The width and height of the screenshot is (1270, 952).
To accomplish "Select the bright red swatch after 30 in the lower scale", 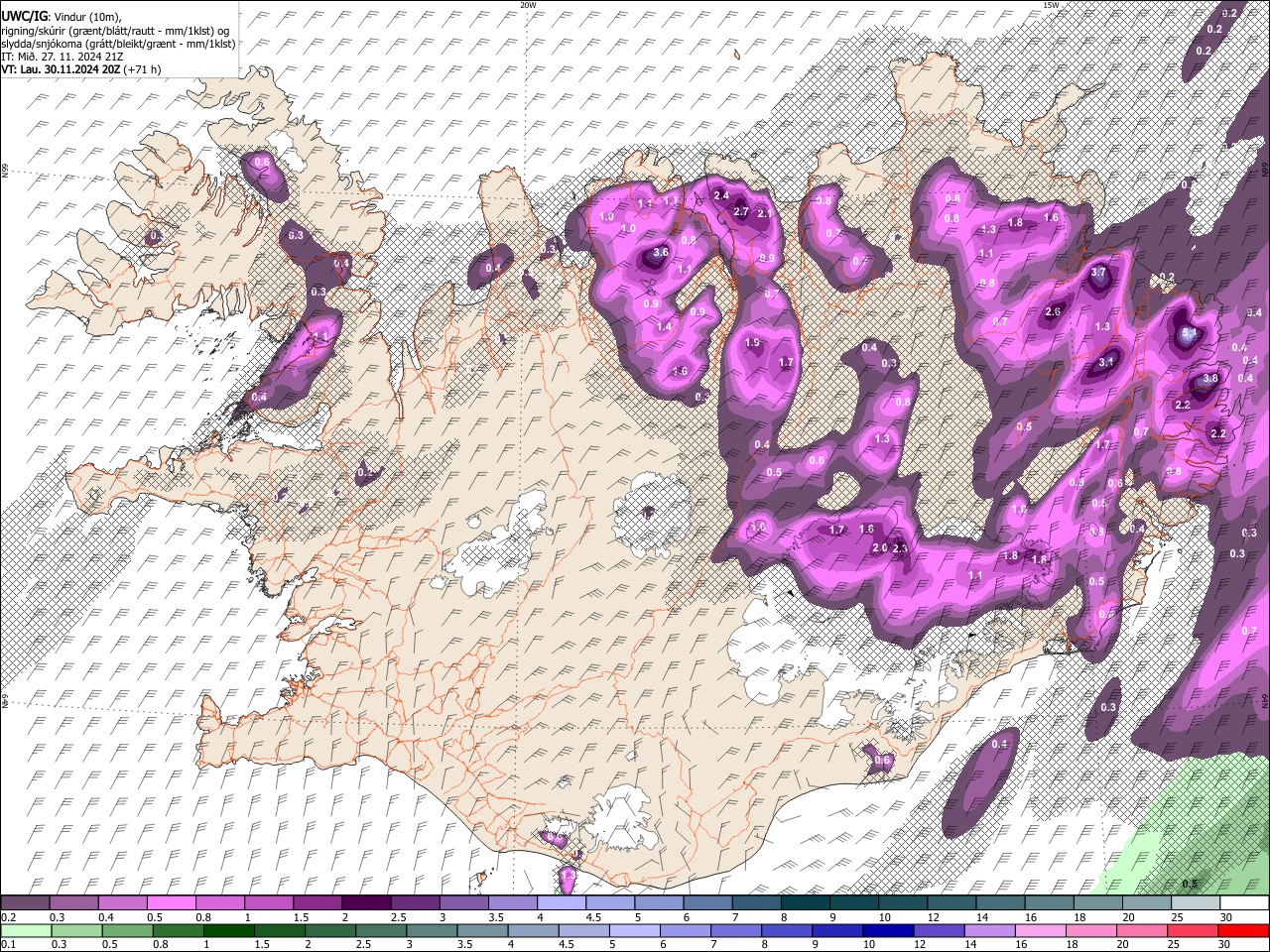I will click(x=1244, y=930).
